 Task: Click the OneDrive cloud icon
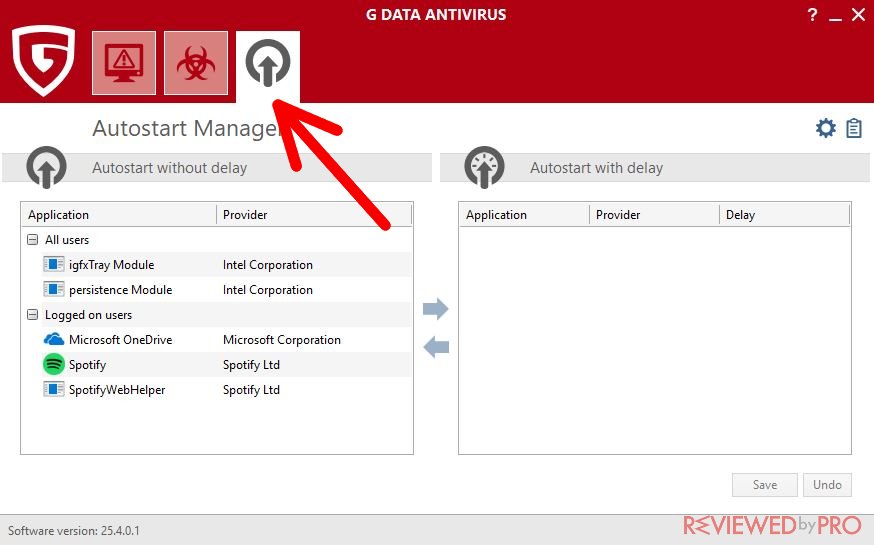54,339
